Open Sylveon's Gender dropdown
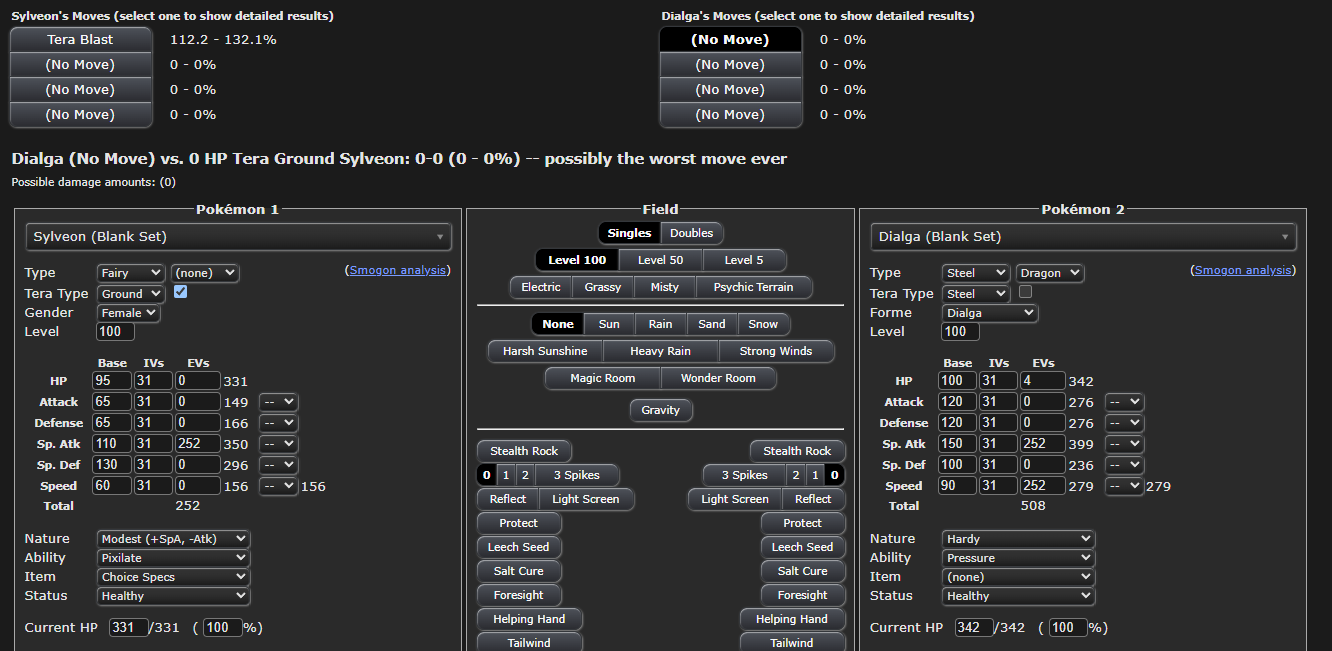This screenshot has width=1332, height=651. [128, 312]
